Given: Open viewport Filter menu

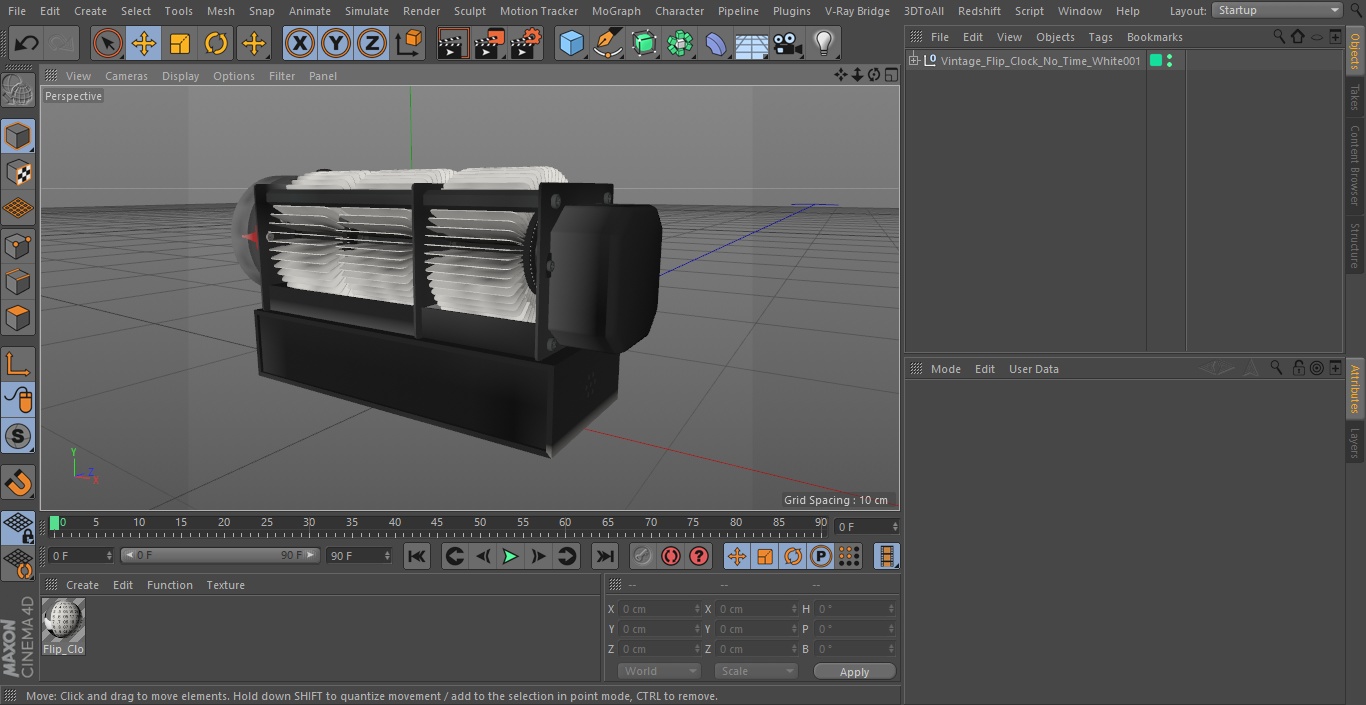Looking at the screenshot, I should (x=282, y=76).
